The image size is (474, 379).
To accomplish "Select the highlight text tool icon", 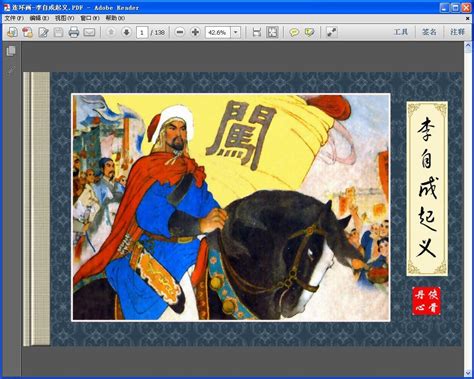I will click(x=310, y=32).
